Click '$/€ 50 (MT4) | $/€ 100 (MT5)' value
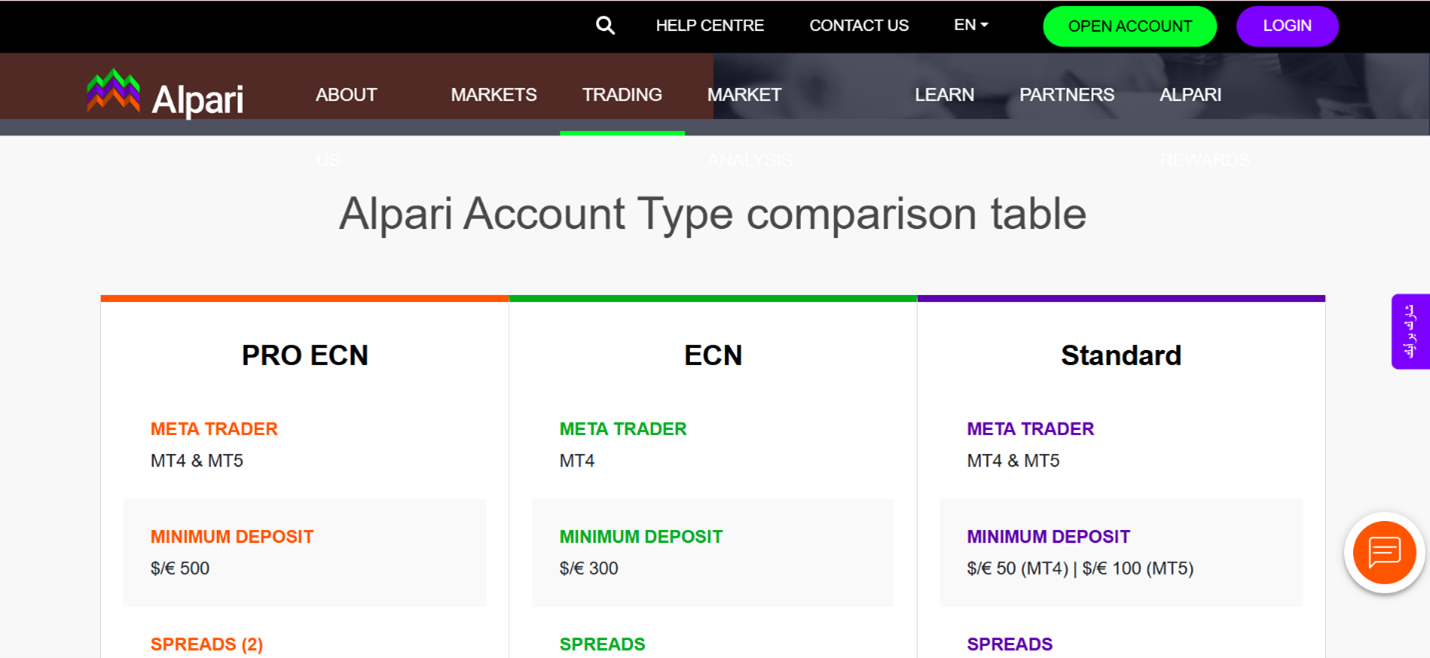Image resolution: width=1430 pixels, height=658 pixels. (1080, 569)
